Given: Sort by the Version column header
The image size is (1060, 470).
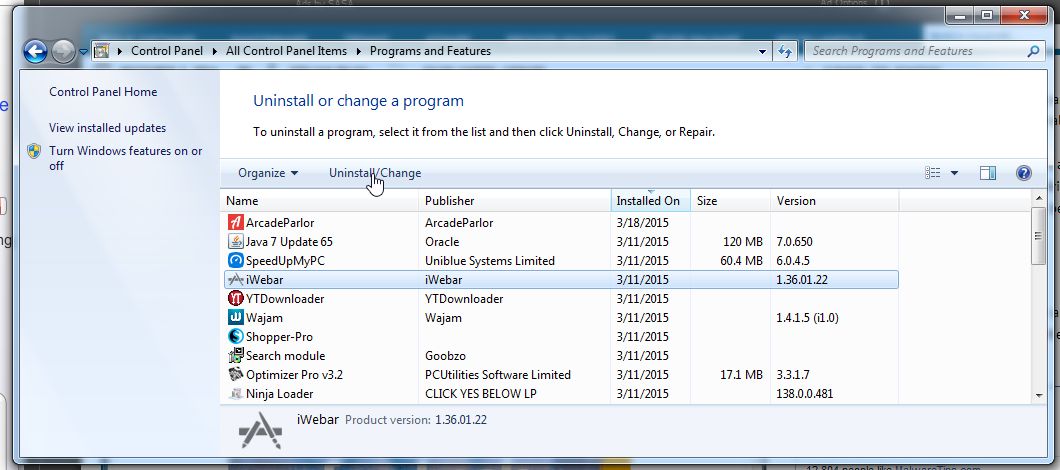Looking at the screenshot, I should point(834,201).
